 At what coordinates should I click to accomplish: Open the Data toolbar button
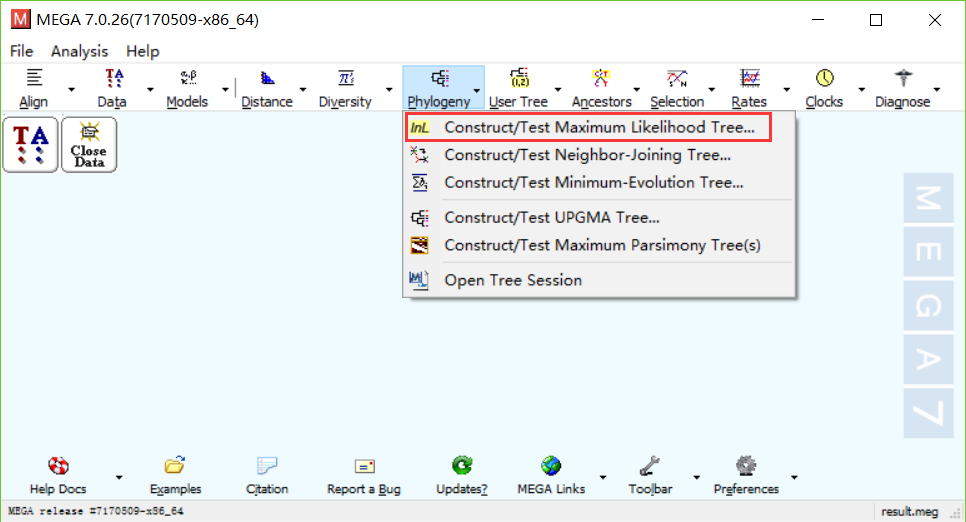113,88
